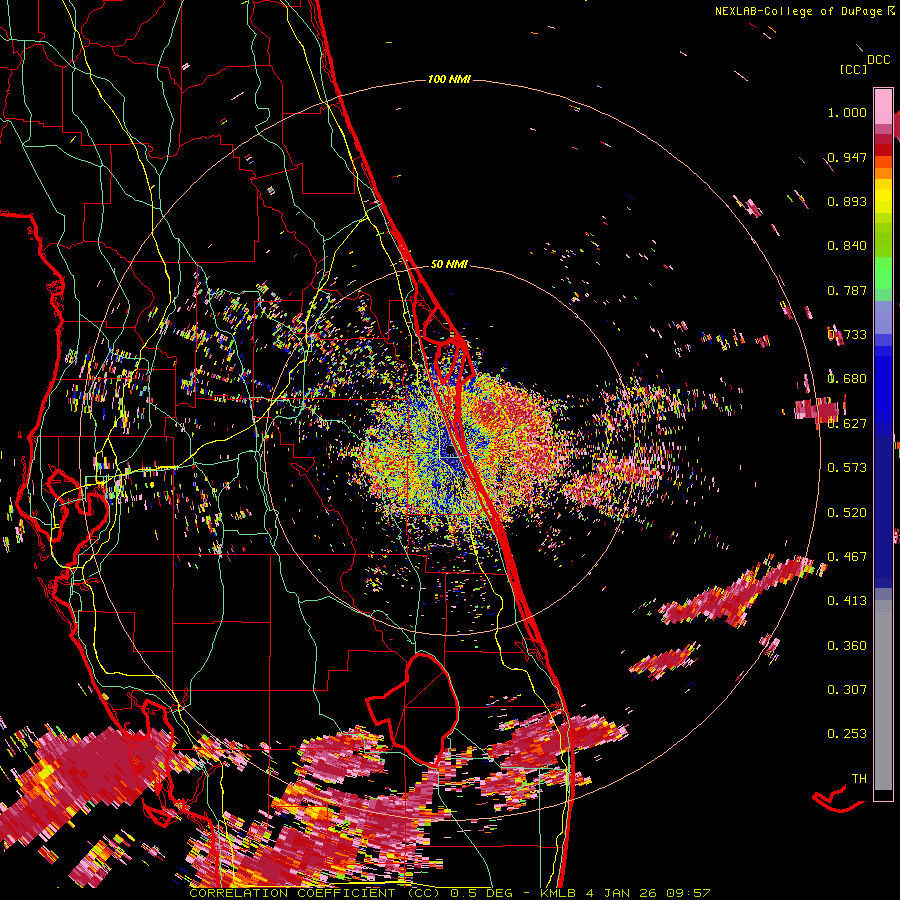Click the 100 NMI range ring label
The image size is (900, 900).
click(x=449, y=79)
